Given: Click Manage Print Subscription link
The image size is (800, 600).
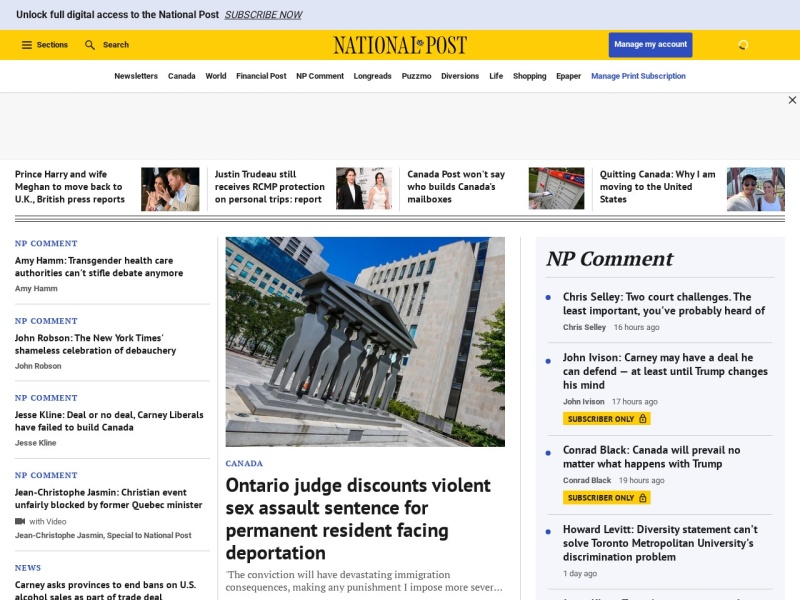Looking at the screenshot, I should coord(638,76).
